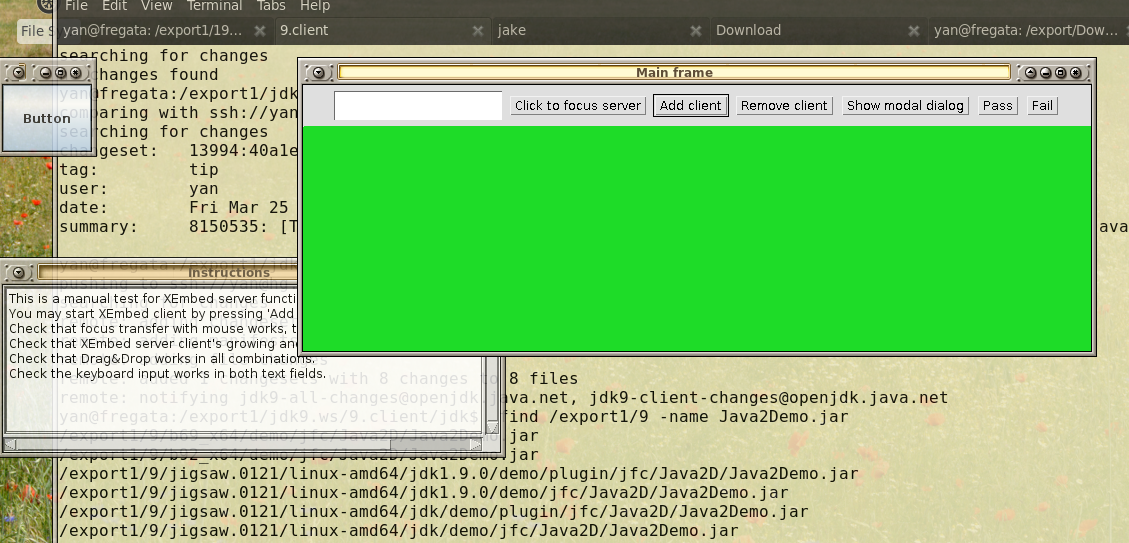
Task: Mark the test as Pass
Action: click(x=997, y=106)
